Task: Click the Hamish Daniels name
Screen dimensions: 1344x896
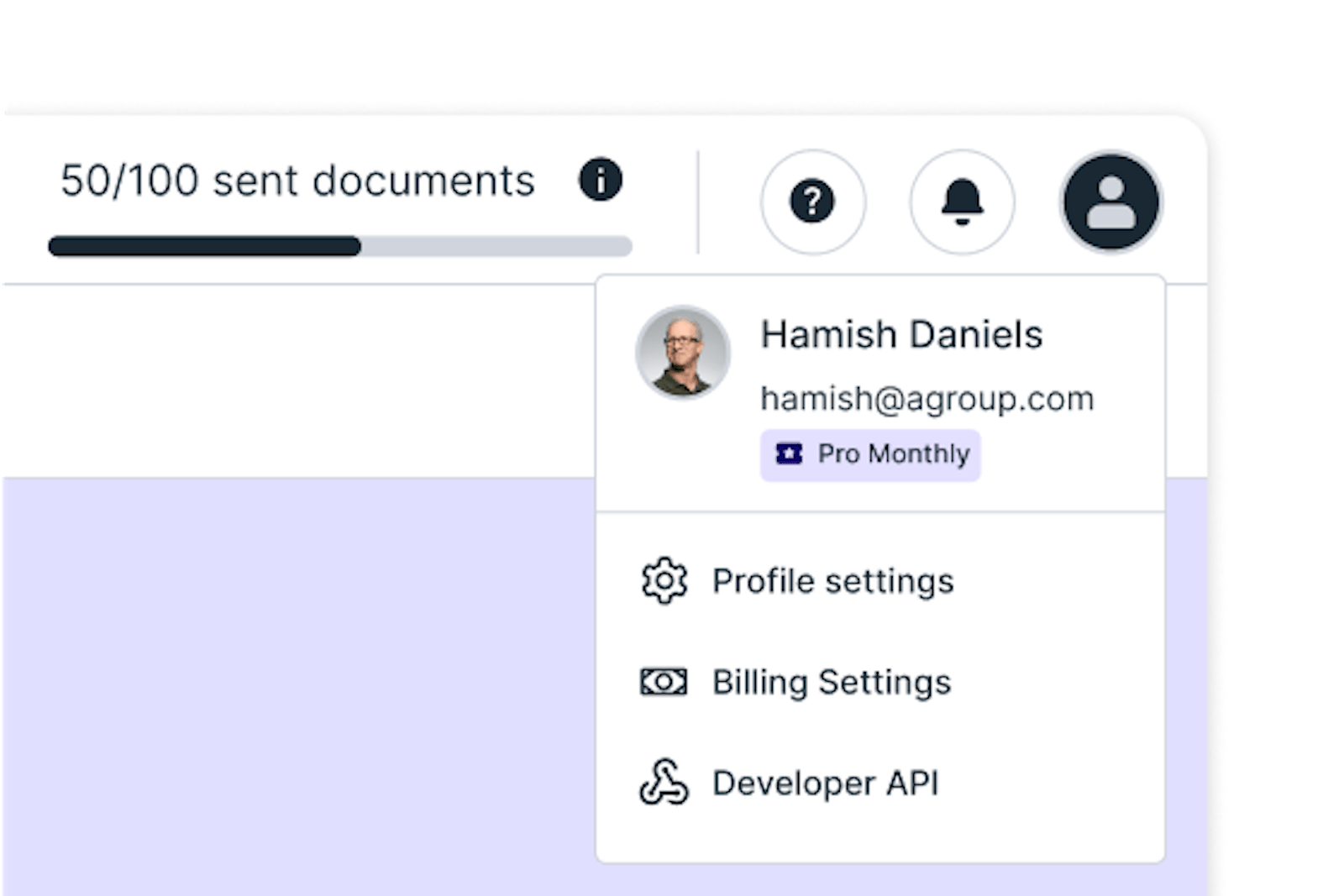Action: point(901,334)
